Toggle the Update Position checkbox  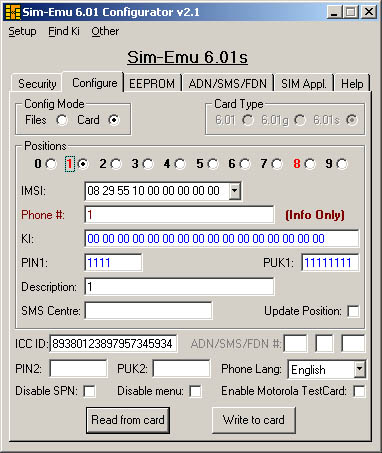tap(353, 311)
